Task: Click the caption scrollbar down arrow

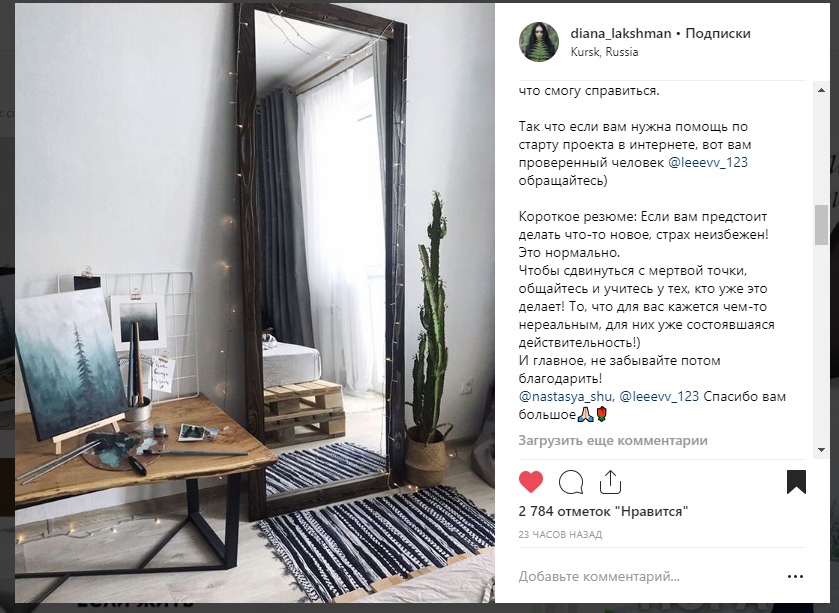Action: click(x=821, y=450)
